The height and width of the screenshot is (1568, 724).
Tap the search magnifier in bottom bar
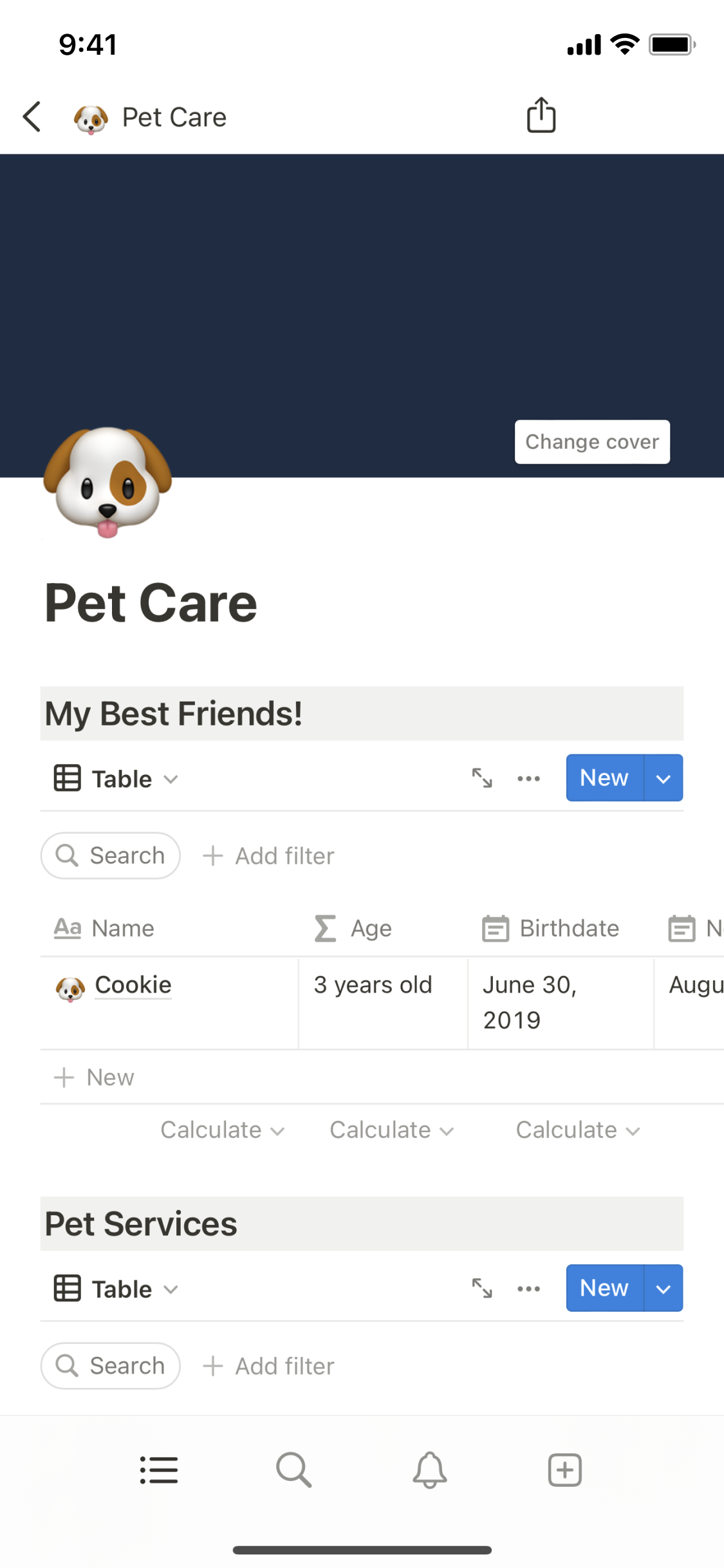tap(294, 1470)
